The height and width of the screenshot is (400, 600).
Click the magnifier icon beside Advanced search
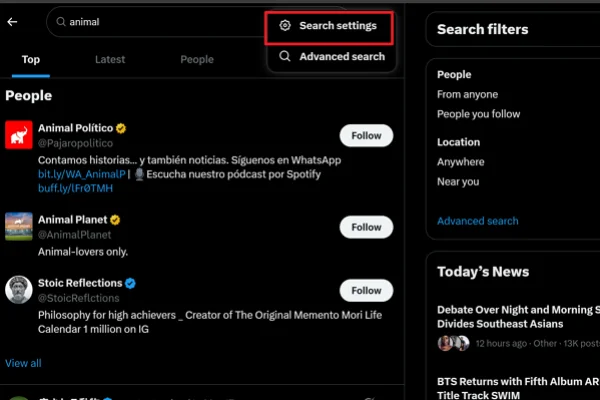pos(285,56)
